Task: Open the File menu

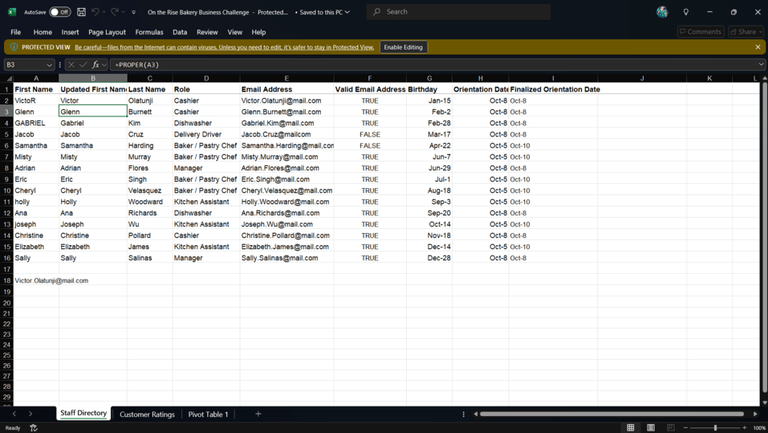Action: (x=16, y=32)
